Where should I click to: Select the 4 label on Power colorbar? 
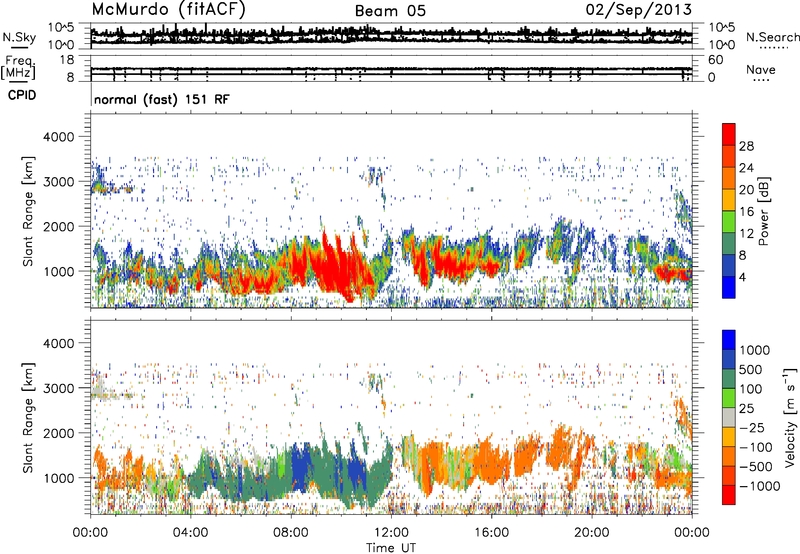tap(742, 278)
